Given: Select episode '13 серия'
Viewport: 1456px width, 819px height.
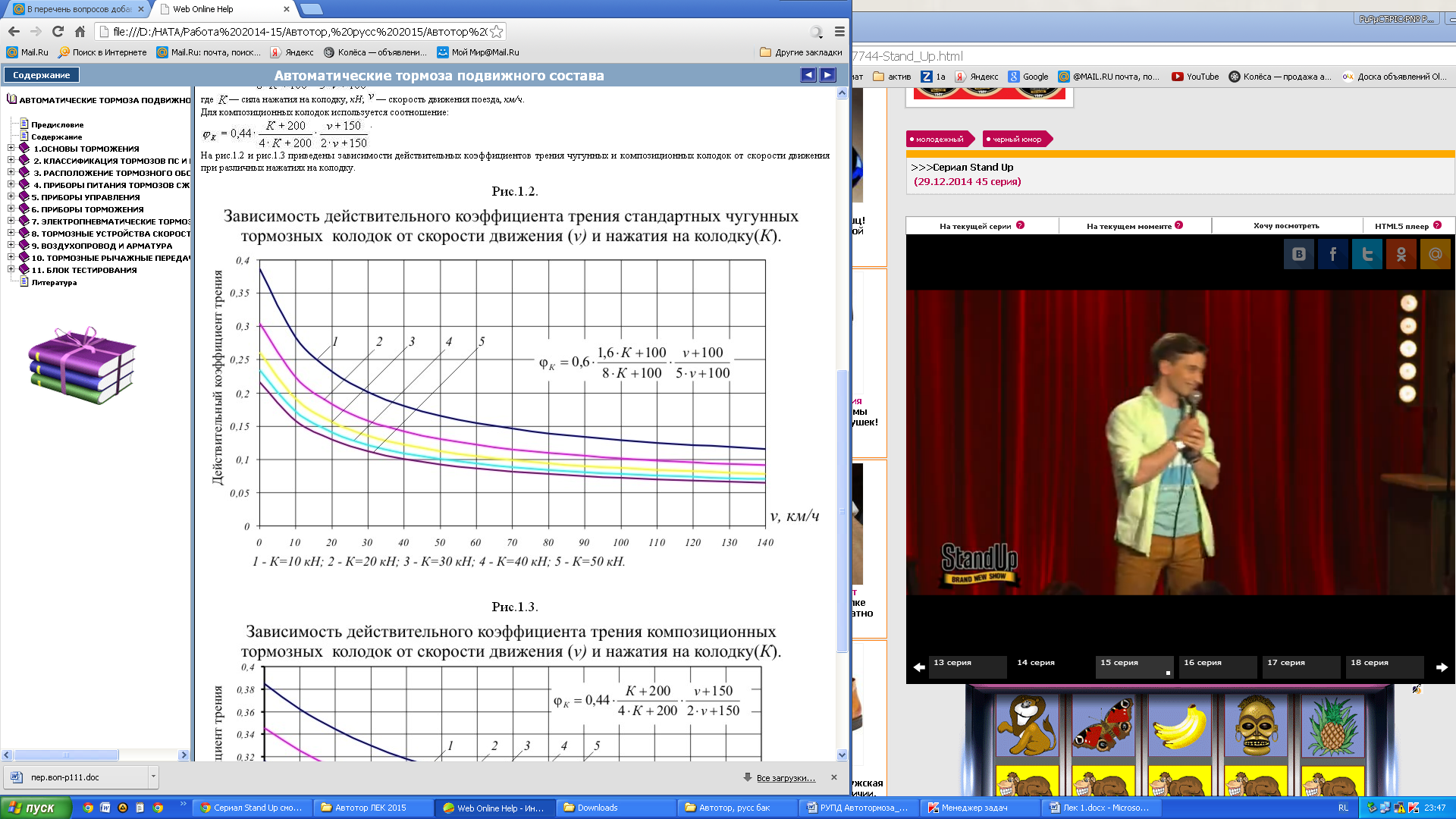Looking at the screenshot, I should coord(968,667).
